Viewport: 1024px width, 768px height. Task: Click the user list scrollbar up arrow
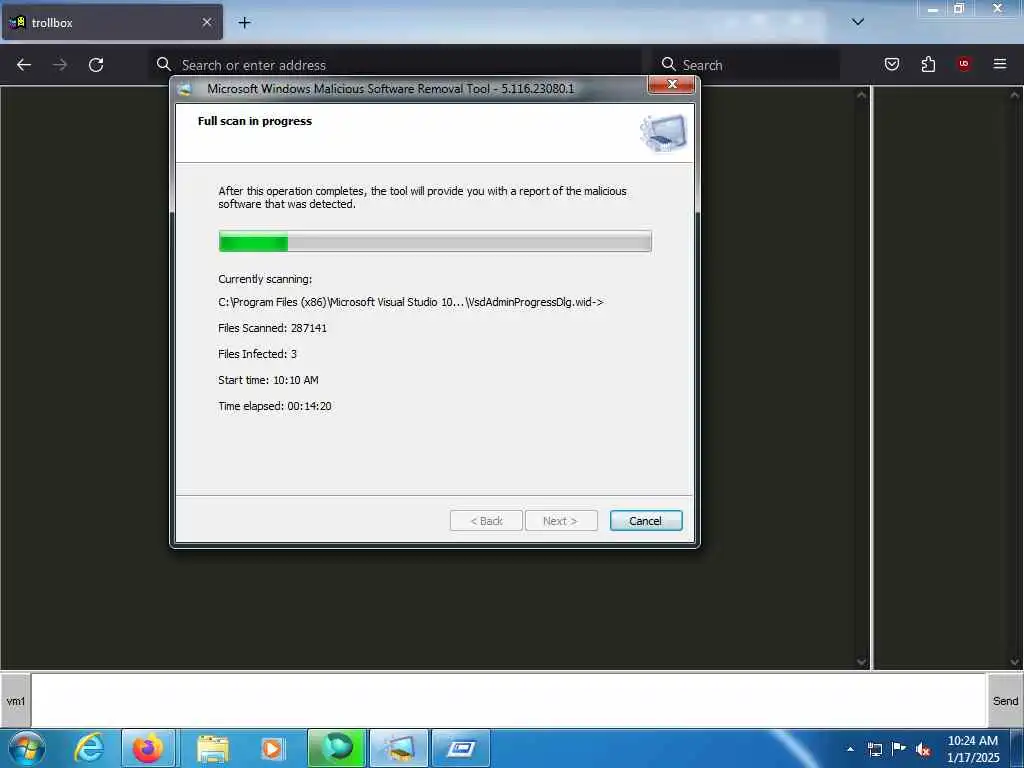click(x=1015, y=95)
